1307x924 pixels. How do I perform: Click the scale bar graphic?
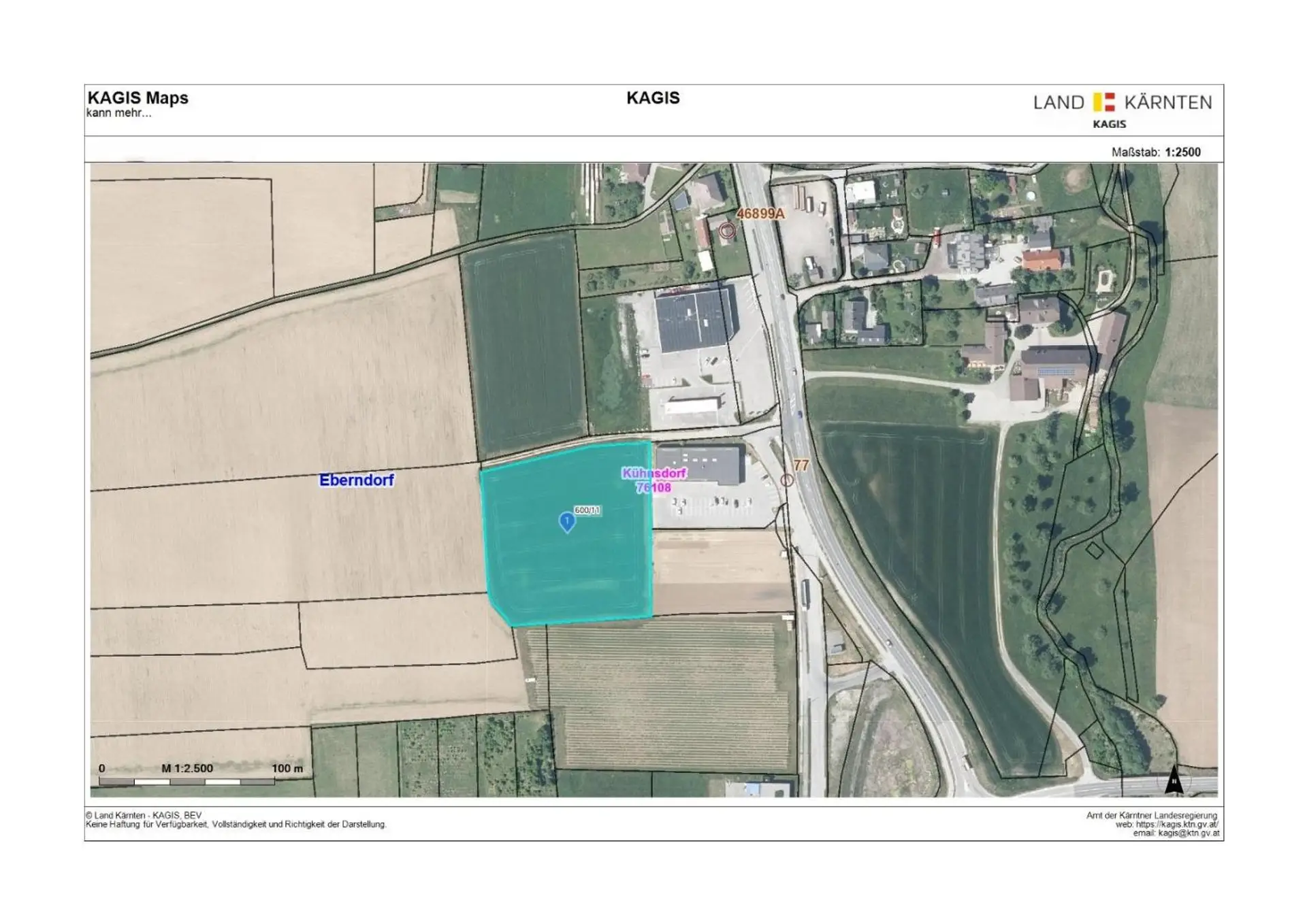187,782
